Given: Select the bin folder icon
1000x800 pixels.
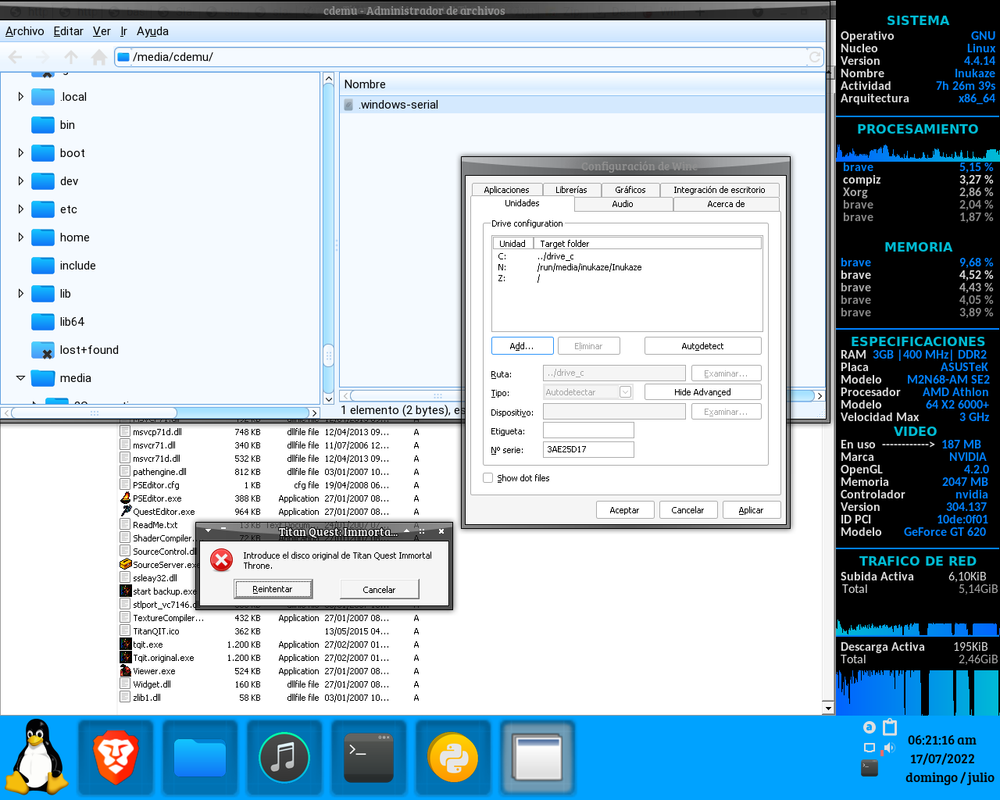Looking at the screenshot, I should tap(43, 124).
